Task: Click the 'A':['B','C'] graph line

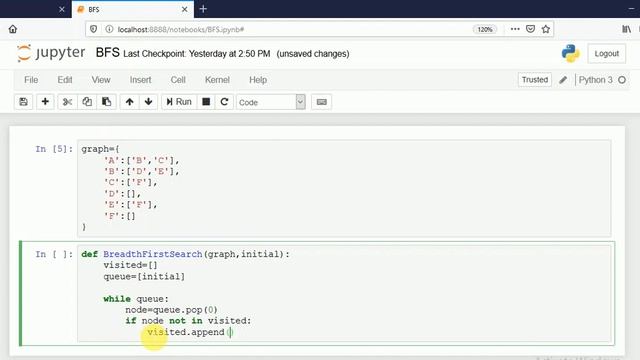Action: click(x=141, y=160)
